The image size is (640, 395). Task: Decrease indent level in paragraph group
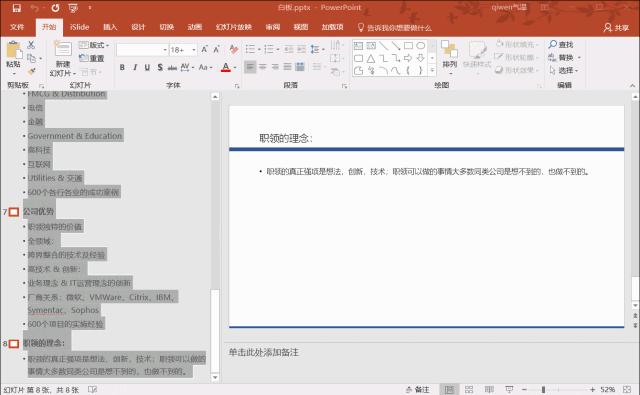[289, 49]
